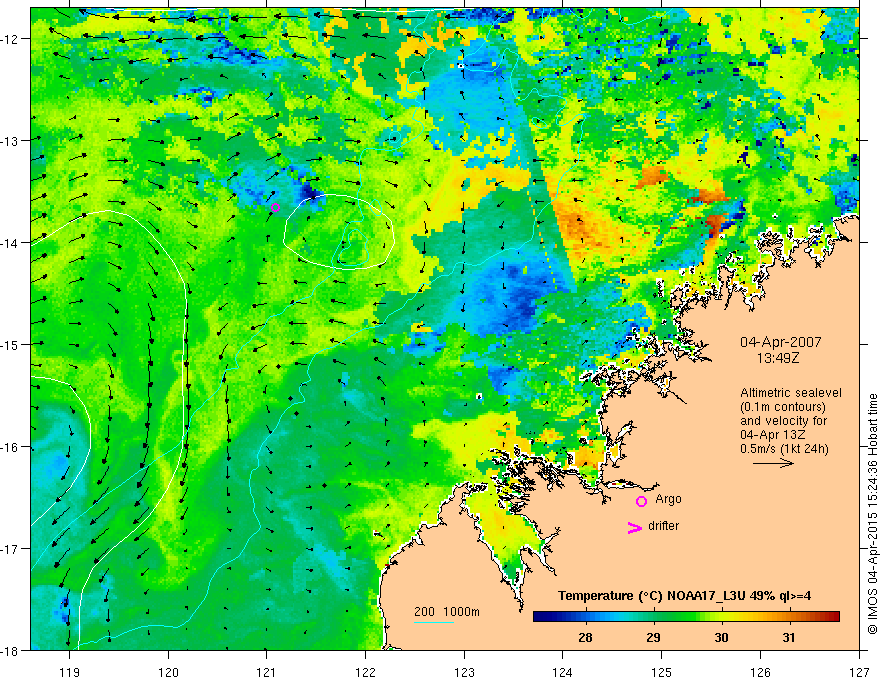Click the longitude axis label "119"
The image size is (880, 680).
[70, 672]
